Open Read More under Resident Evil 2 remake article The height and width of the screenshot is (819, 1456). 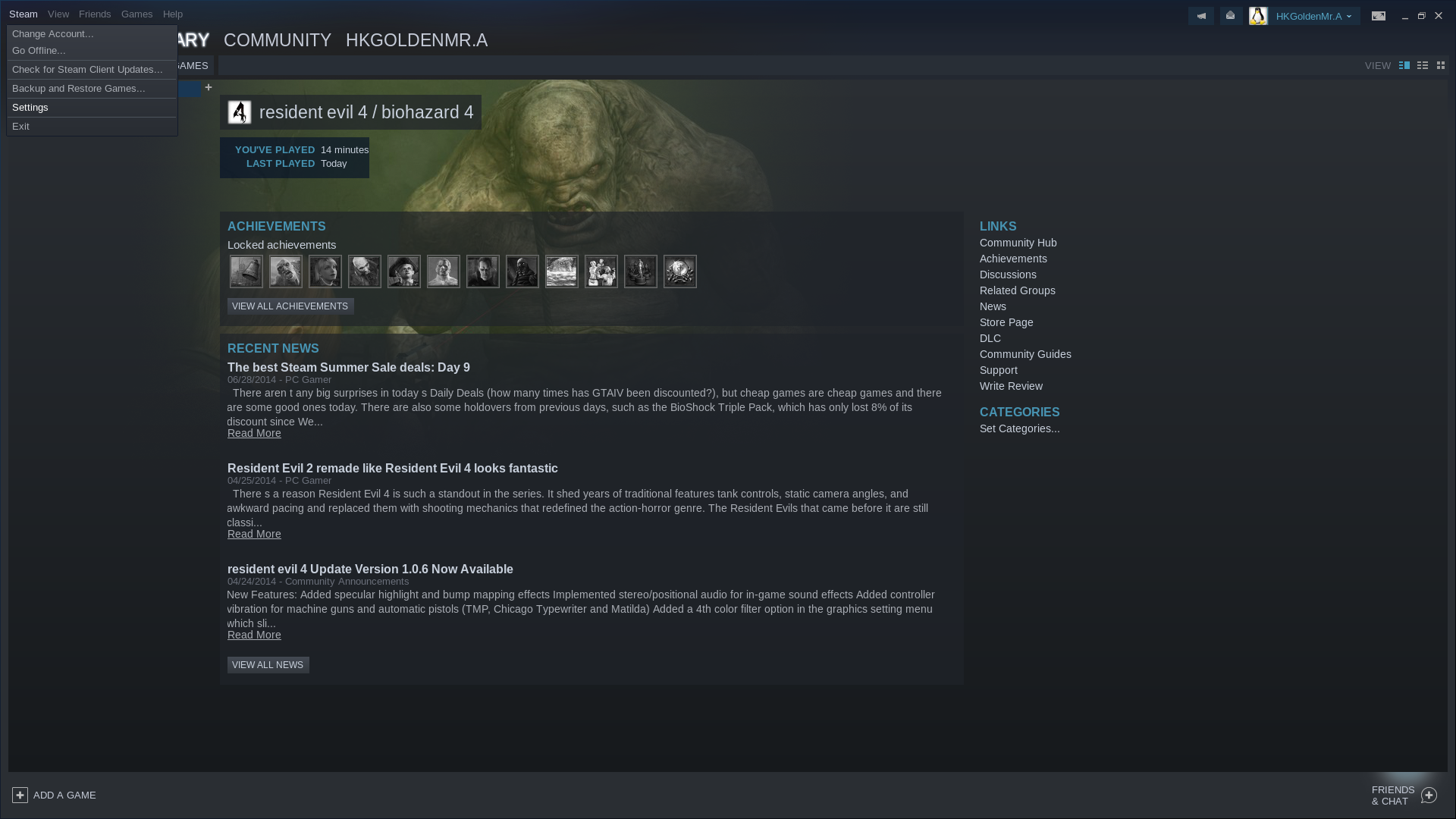tap(254, 534)
